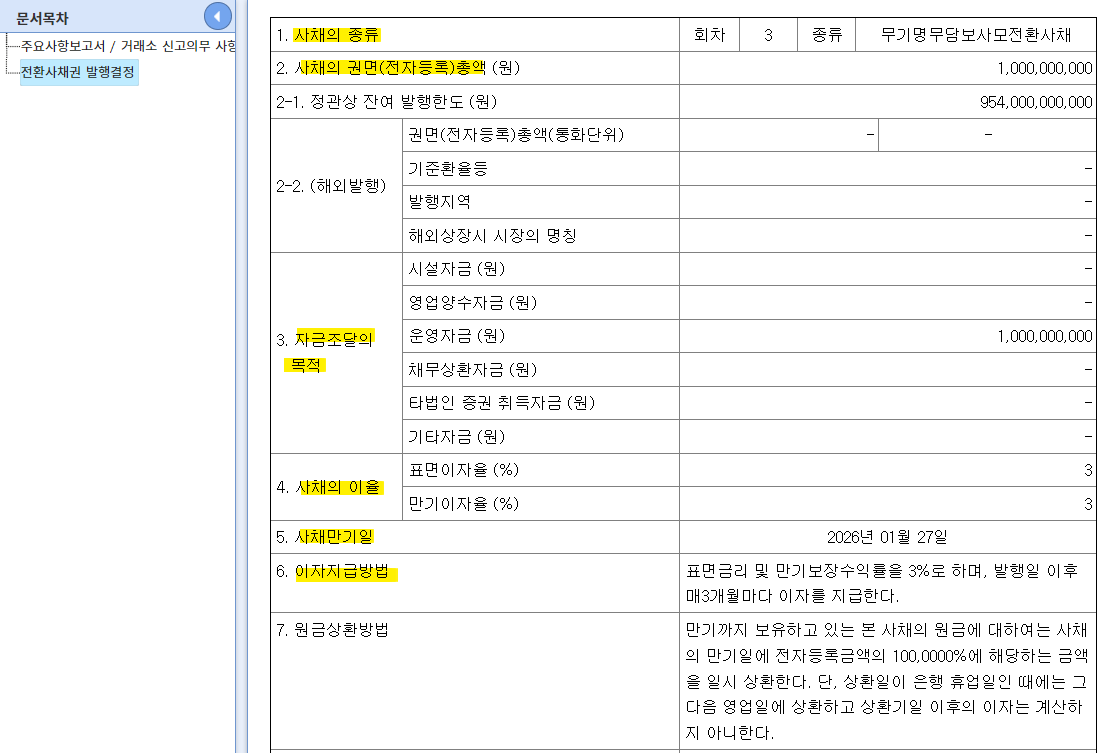Click the 무기명무담보사모전환사채 bond type cell

(985, 33)
